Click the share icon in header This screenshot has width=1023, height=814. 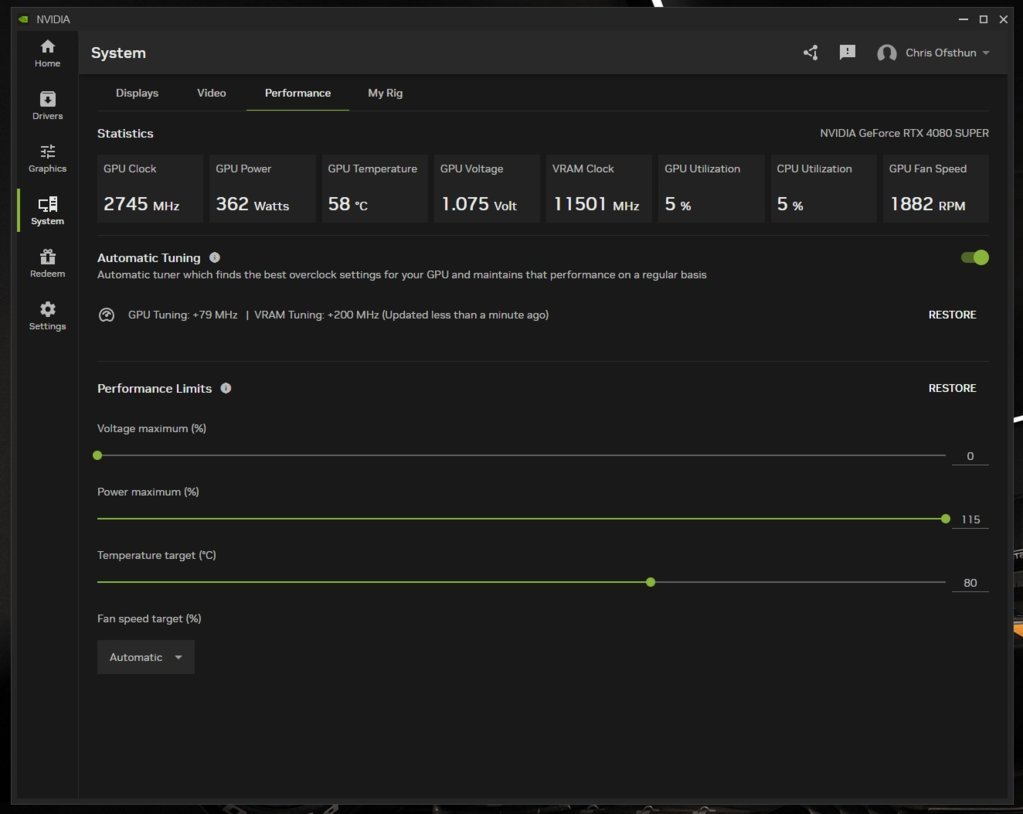click(810, 53)
